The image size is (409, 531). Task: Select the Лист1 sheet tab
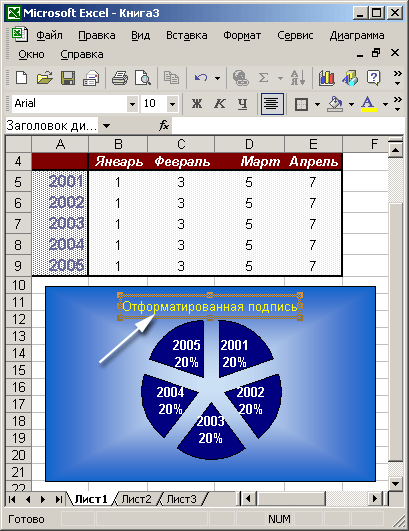91,499
